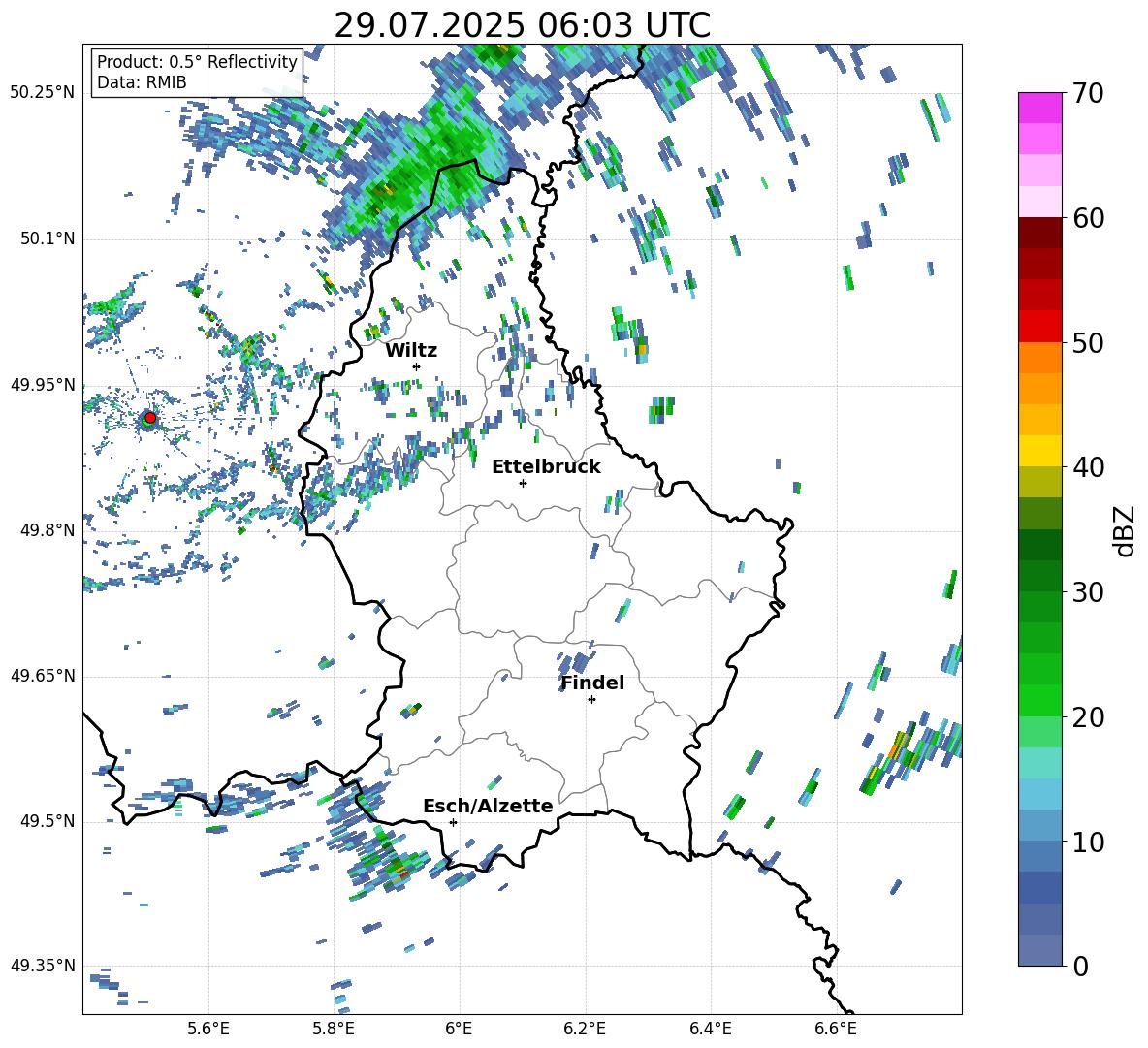Viewport: 1148px width, 1048px height.
Task: Click the 49.65°N latitude label
Action: click(43, 676)
